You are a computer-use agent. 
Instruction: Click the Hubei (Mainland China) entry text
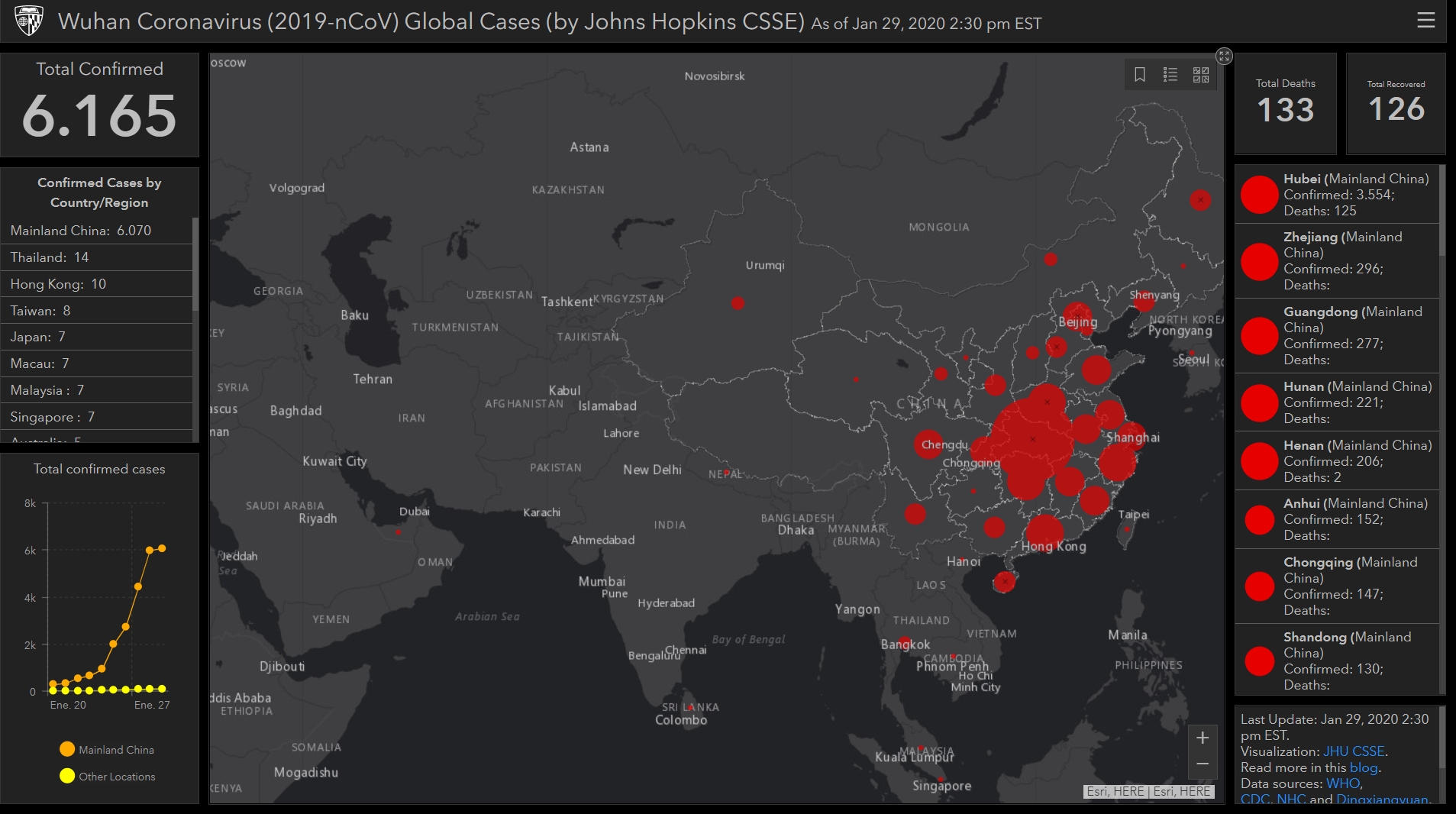(x=1356, y=179)
